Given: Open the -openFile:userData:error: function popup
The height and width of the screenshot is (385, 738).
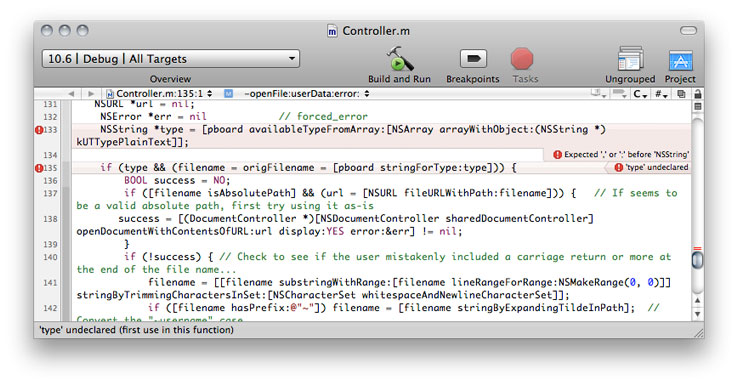Looking at the screenshot, I should [307, 94].
